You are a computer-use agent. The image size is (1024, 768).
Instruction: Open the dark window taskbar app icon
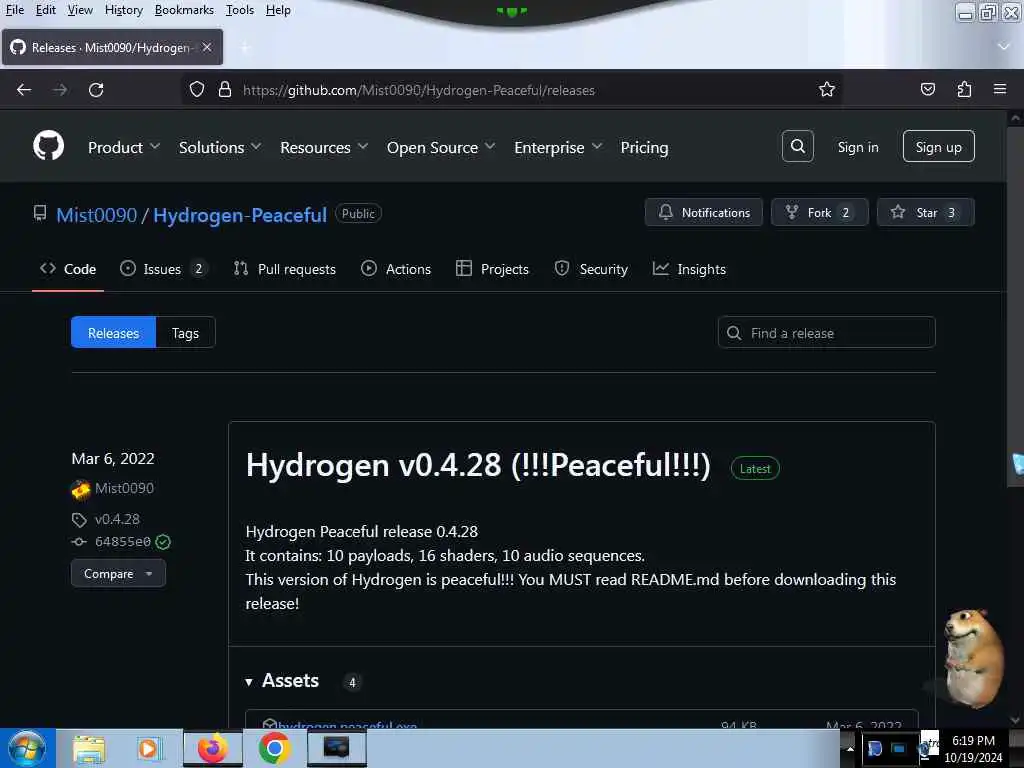(336, 748)
